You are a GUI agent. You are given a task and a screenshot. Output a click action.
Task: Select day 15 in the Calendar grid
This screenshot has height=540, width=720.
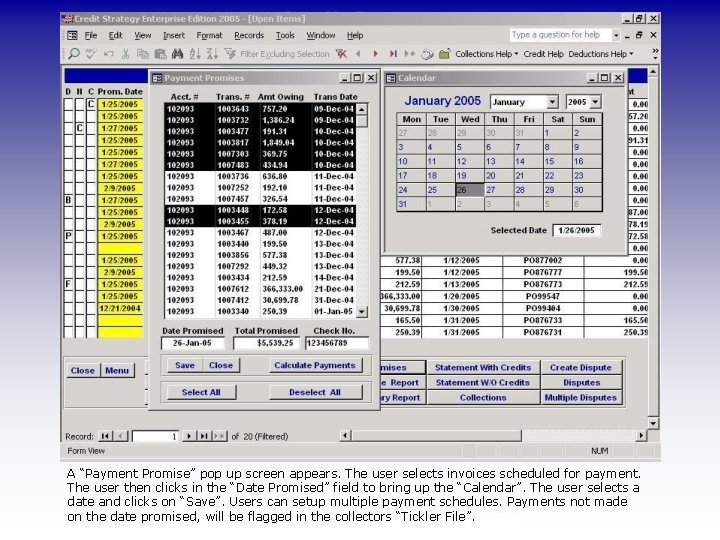click(557, 161)
